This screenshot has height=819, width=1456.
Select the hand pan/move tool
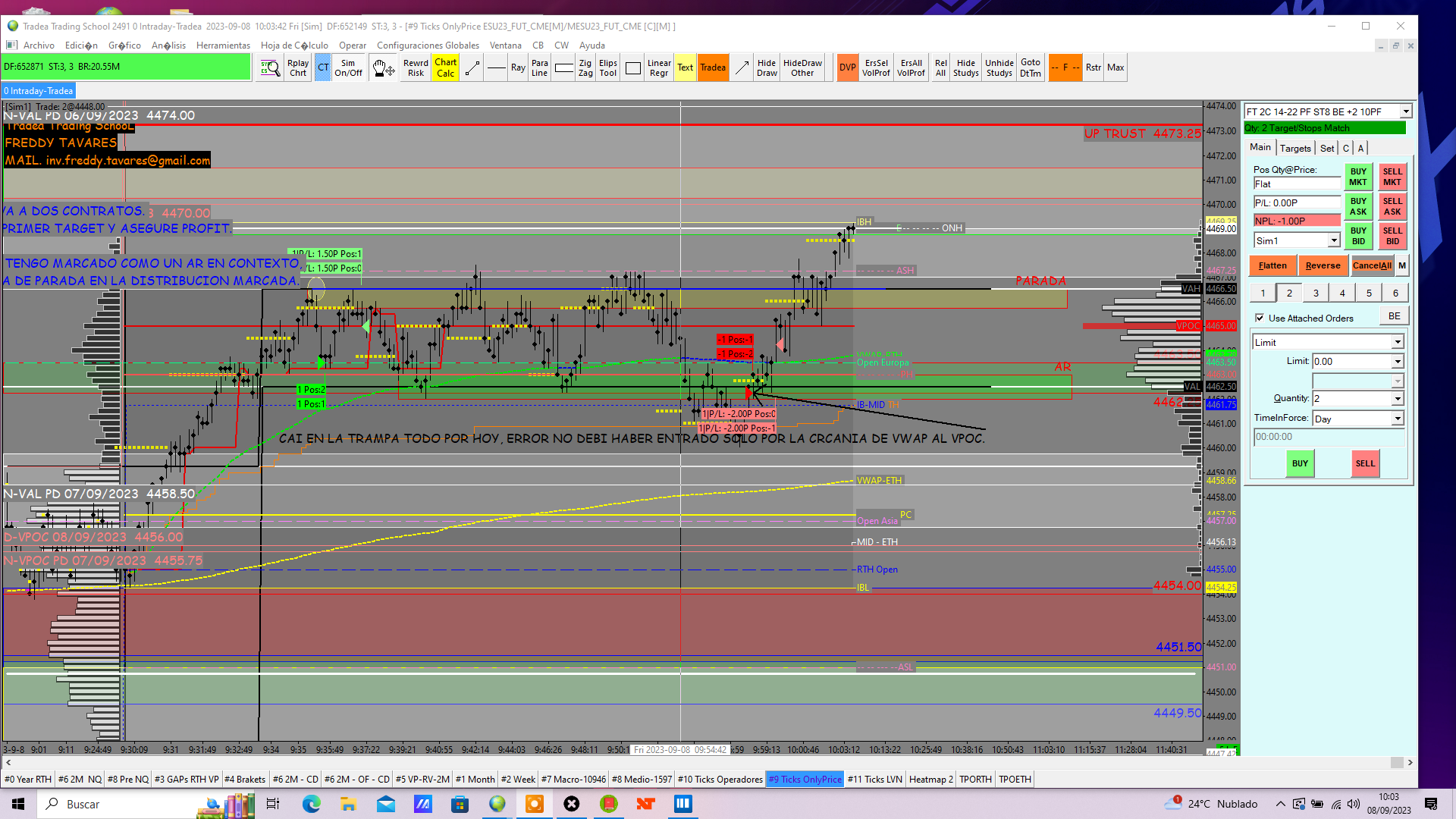pos(383,68)
